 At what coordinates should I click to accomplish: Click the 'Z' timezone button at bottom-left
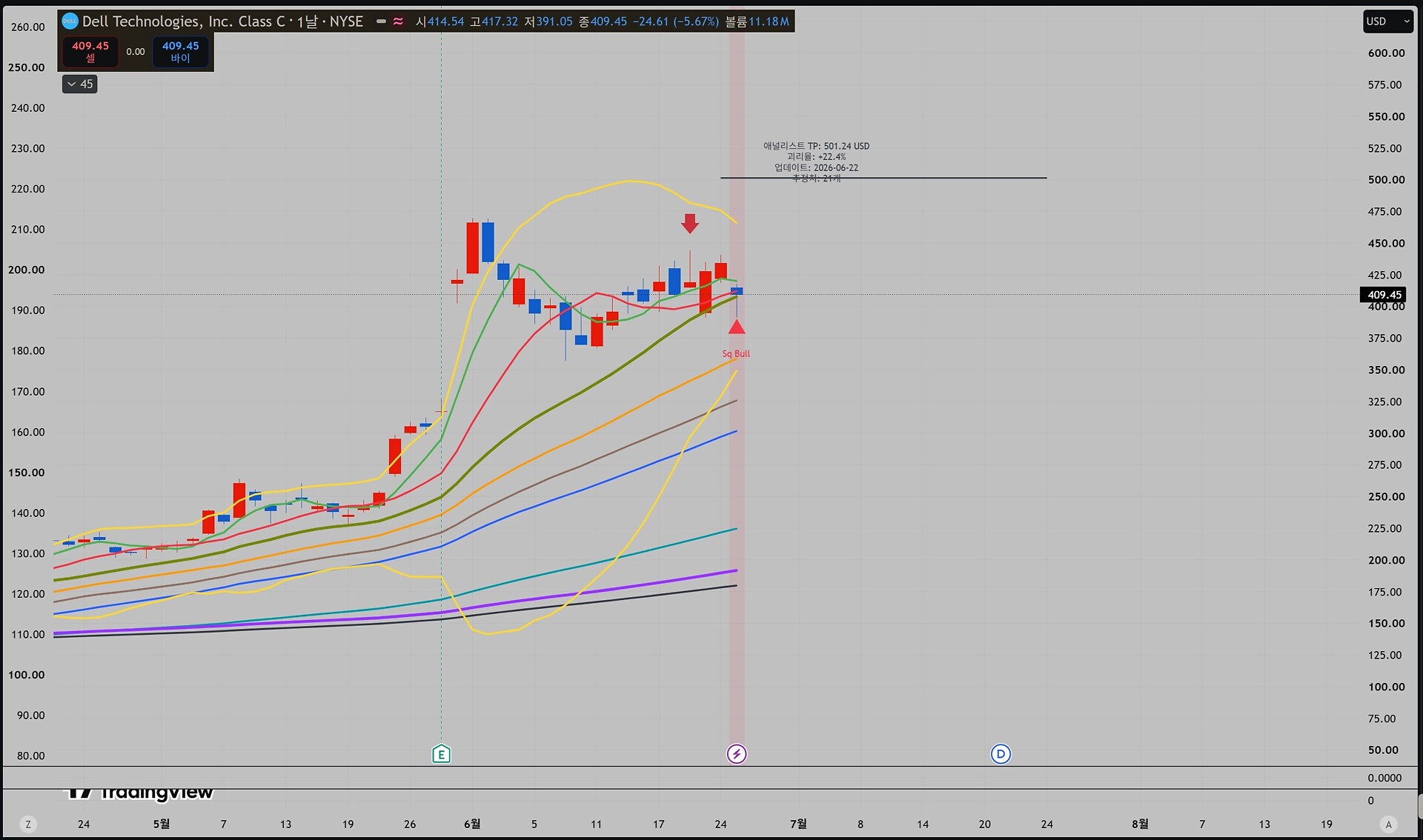(x=28, y=824)
